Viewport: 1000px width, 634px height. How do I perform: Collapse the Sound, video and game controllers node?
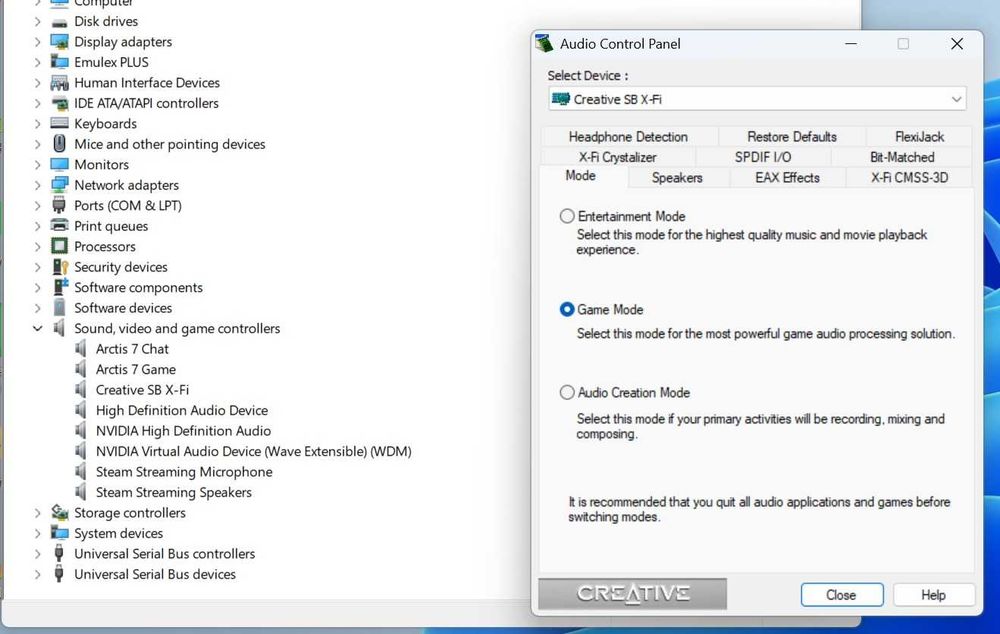pyautogui.click(x=38, y=328)
